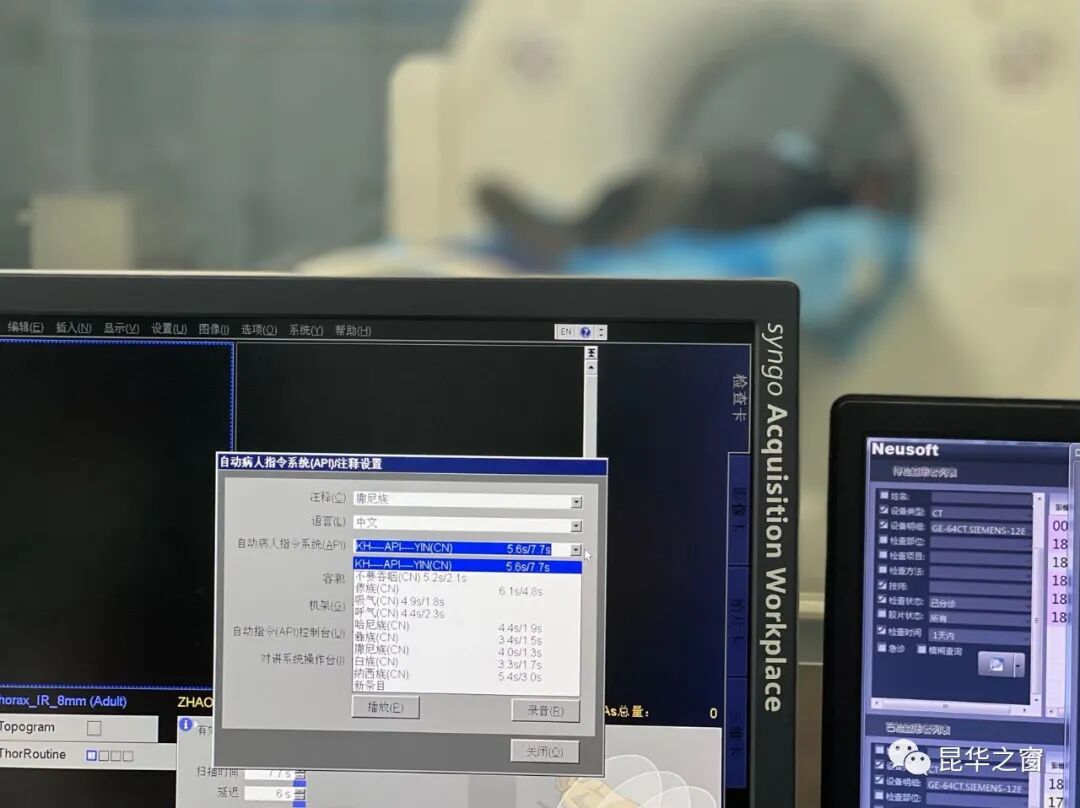Open the 设备类型 CT dropdown in Neusoft

[981, 513]
